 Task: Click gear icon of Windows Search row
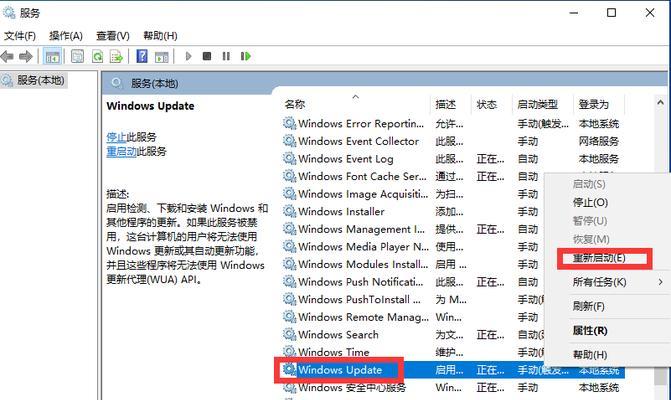[289, 335]
